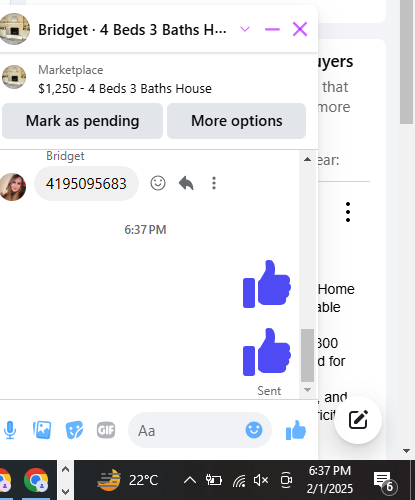React to Bridget's message with emoji
The width and height of the screenshot is (415, 500).
click(158, 183)
